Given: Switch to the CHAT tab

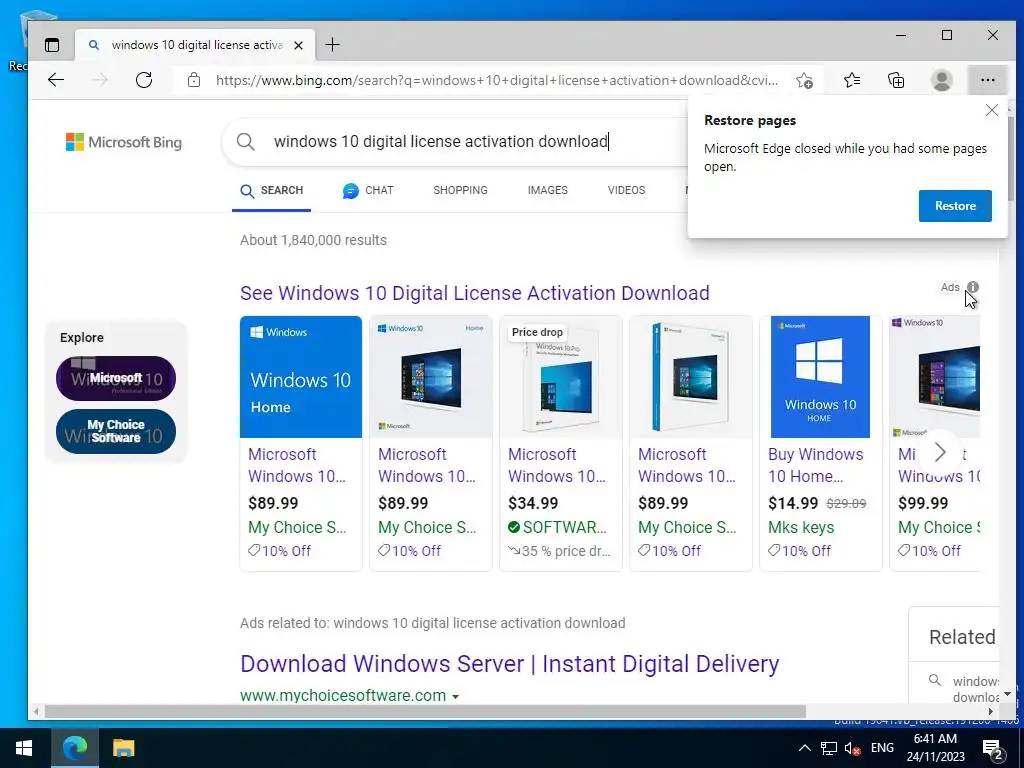Looking at the screenshot, I should pyautogui.click(x=368, y=191).
